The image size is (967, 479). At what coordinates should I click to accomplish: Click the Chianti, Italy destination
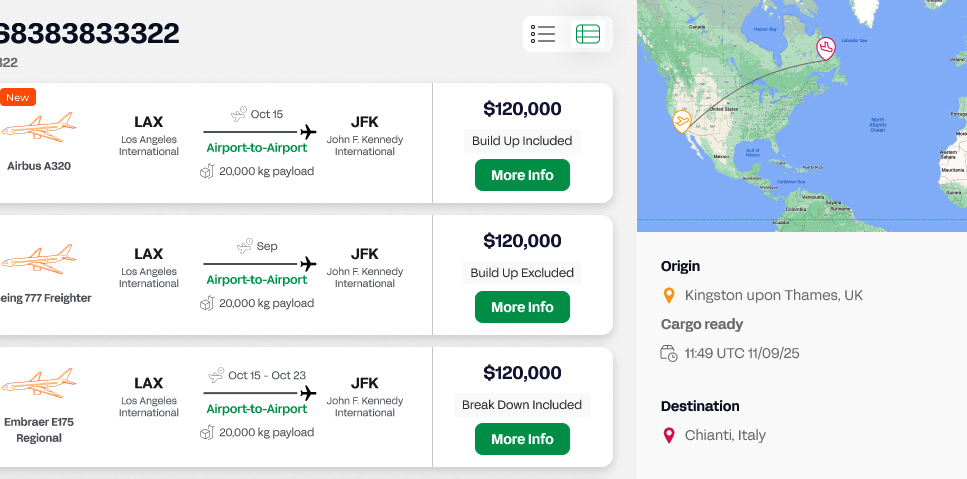point(725,435)
